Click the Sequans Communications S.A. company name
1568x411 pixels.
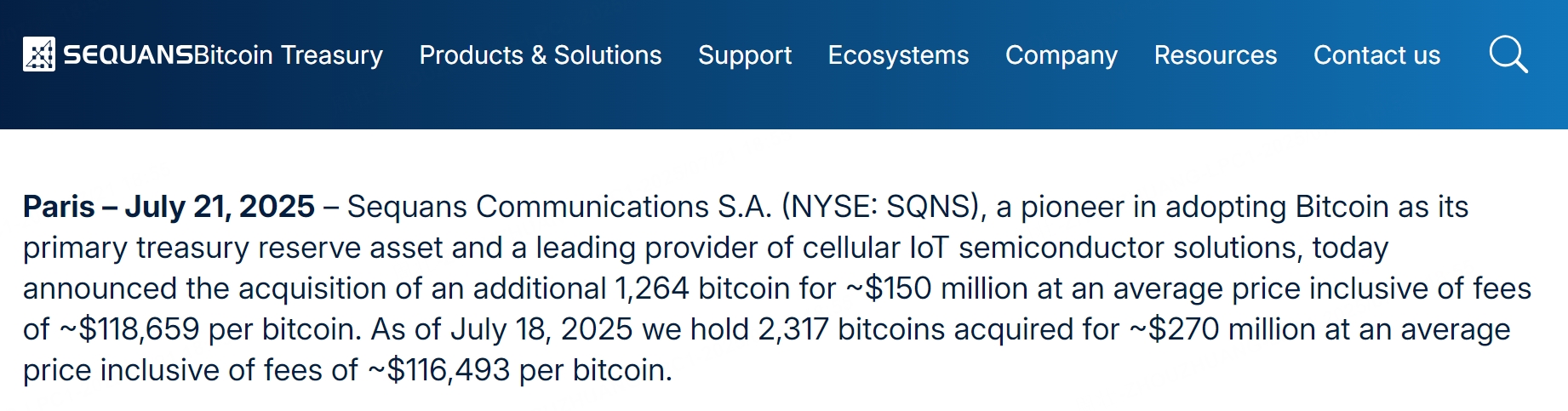click(x=559, y=207)
